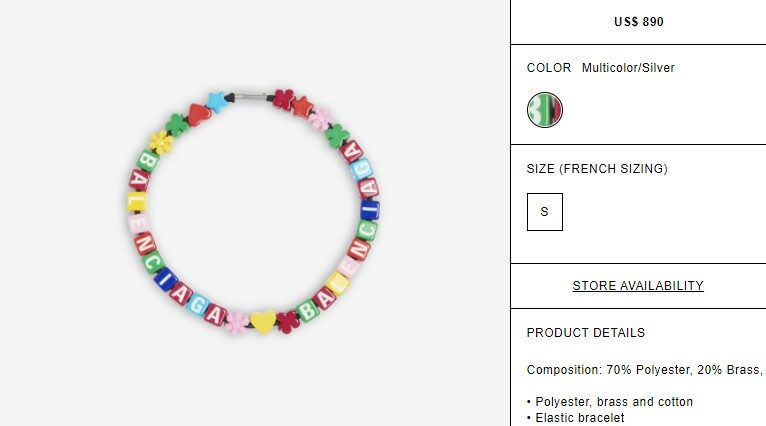
Task: Open the bracelet product image center
Action: pos(253,212)
